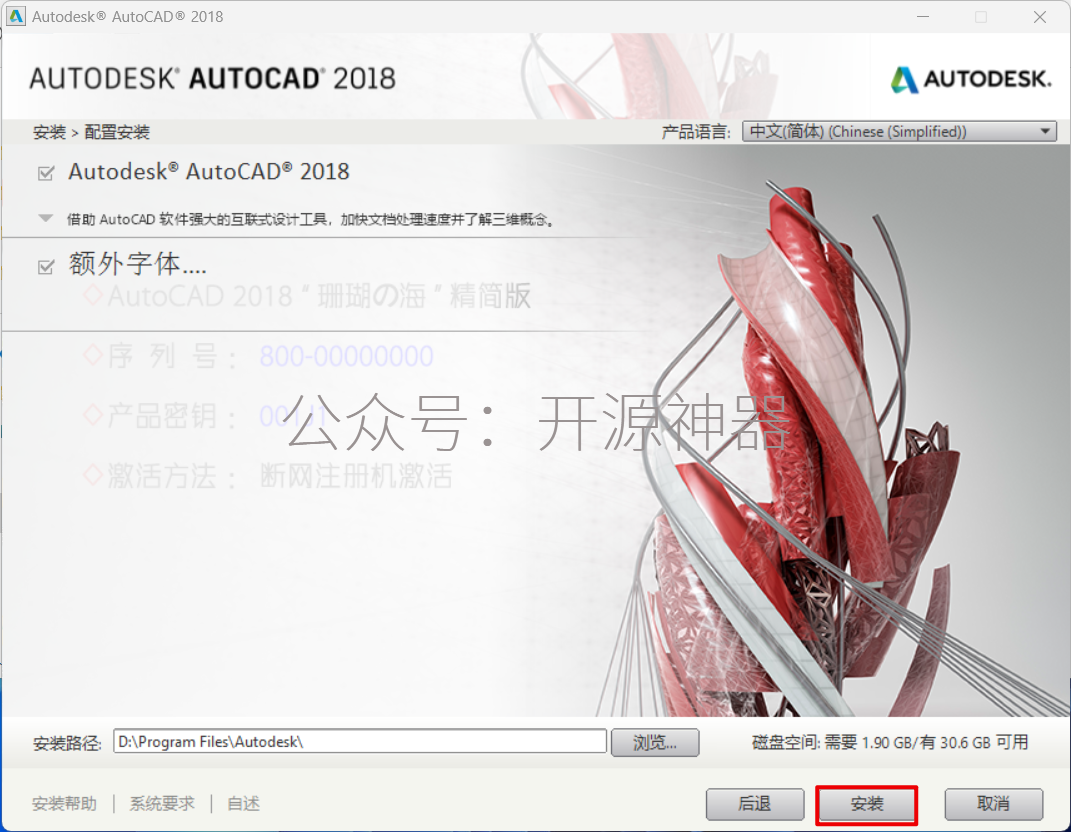The height and width of the screenshot is (832, 1071).
Task: Focus the 安装路径 install path field
Action: point(360,742)
